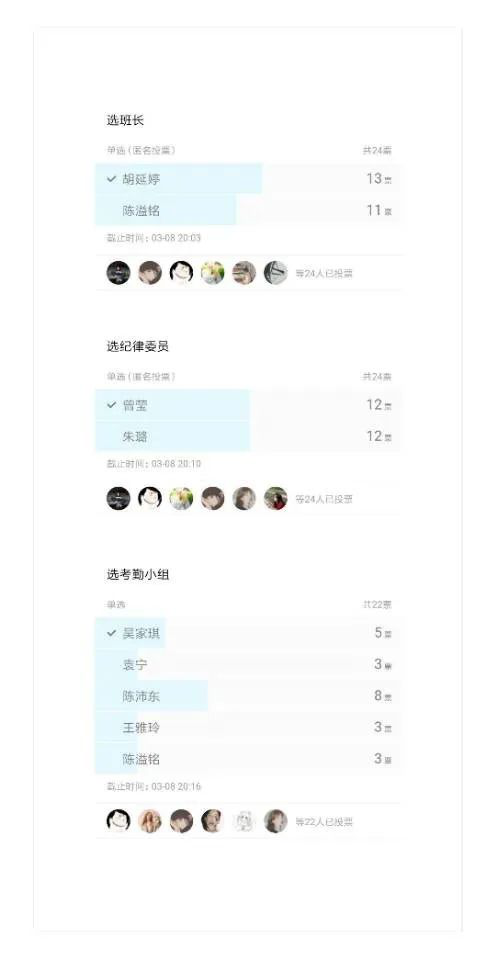
Task: Open last voter avatar in 选班长 row
Action: pyautogui.click(x=276, y=272)
